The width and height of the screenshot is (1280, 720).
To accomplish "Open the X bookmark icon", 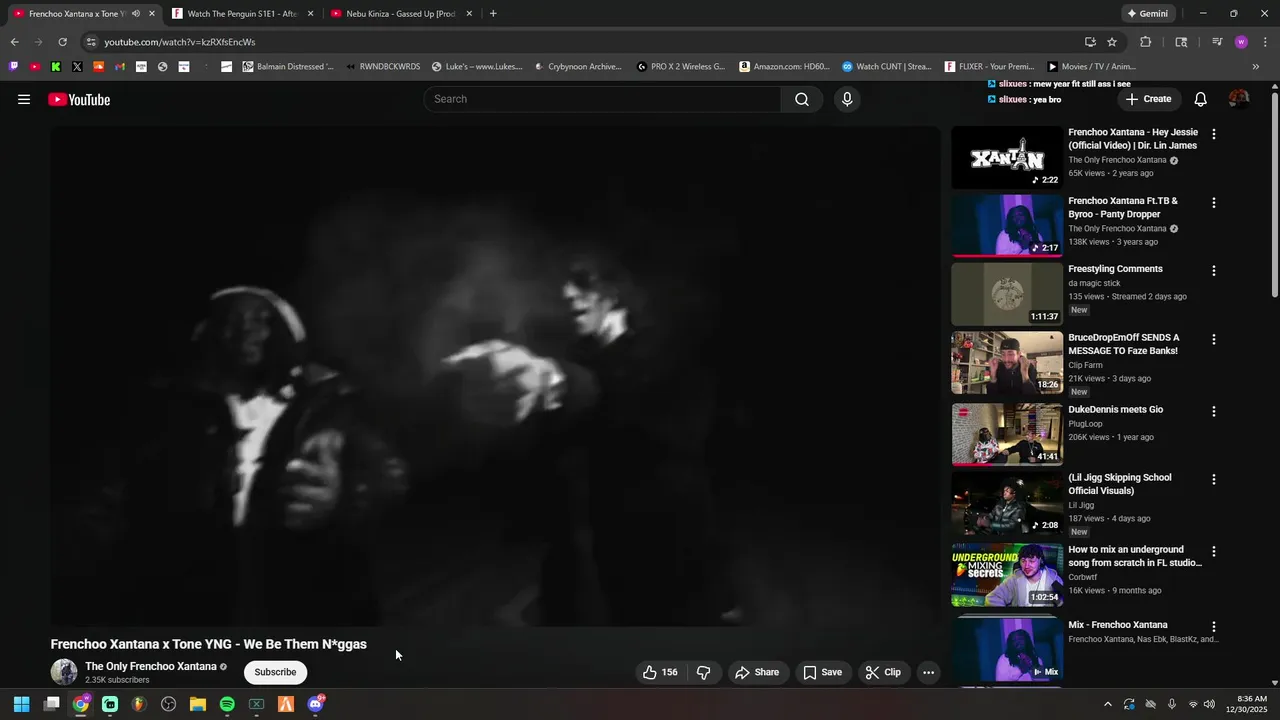I will pos(77,67).
